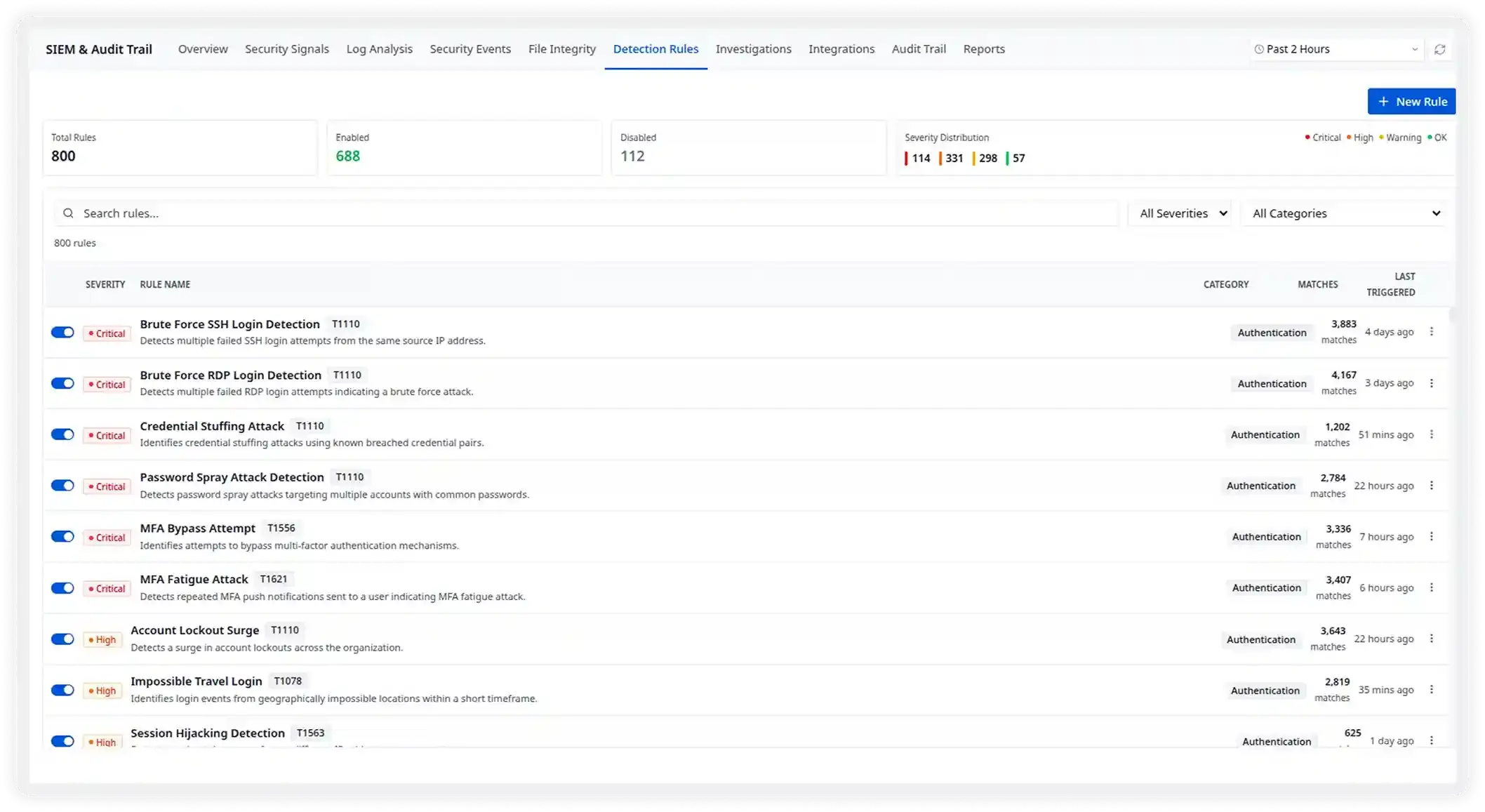
Task: Open the kebab menu for Brute Force SSH rule
Action: [x=1432, y=332]
